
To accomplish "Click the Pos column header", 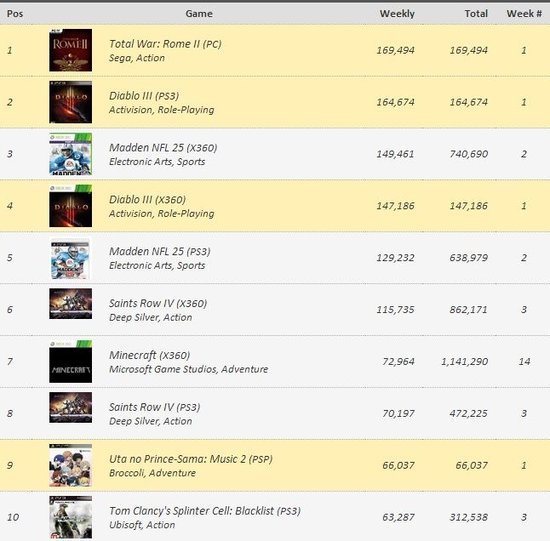I will click(x=15, y=14).
